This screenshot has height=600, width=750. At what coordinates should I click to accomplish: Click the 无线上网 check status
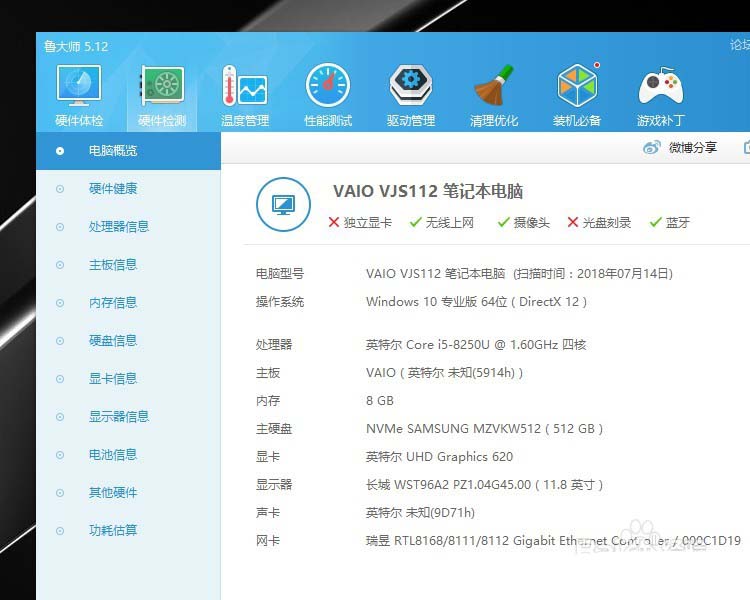click(x=442, y=222)
